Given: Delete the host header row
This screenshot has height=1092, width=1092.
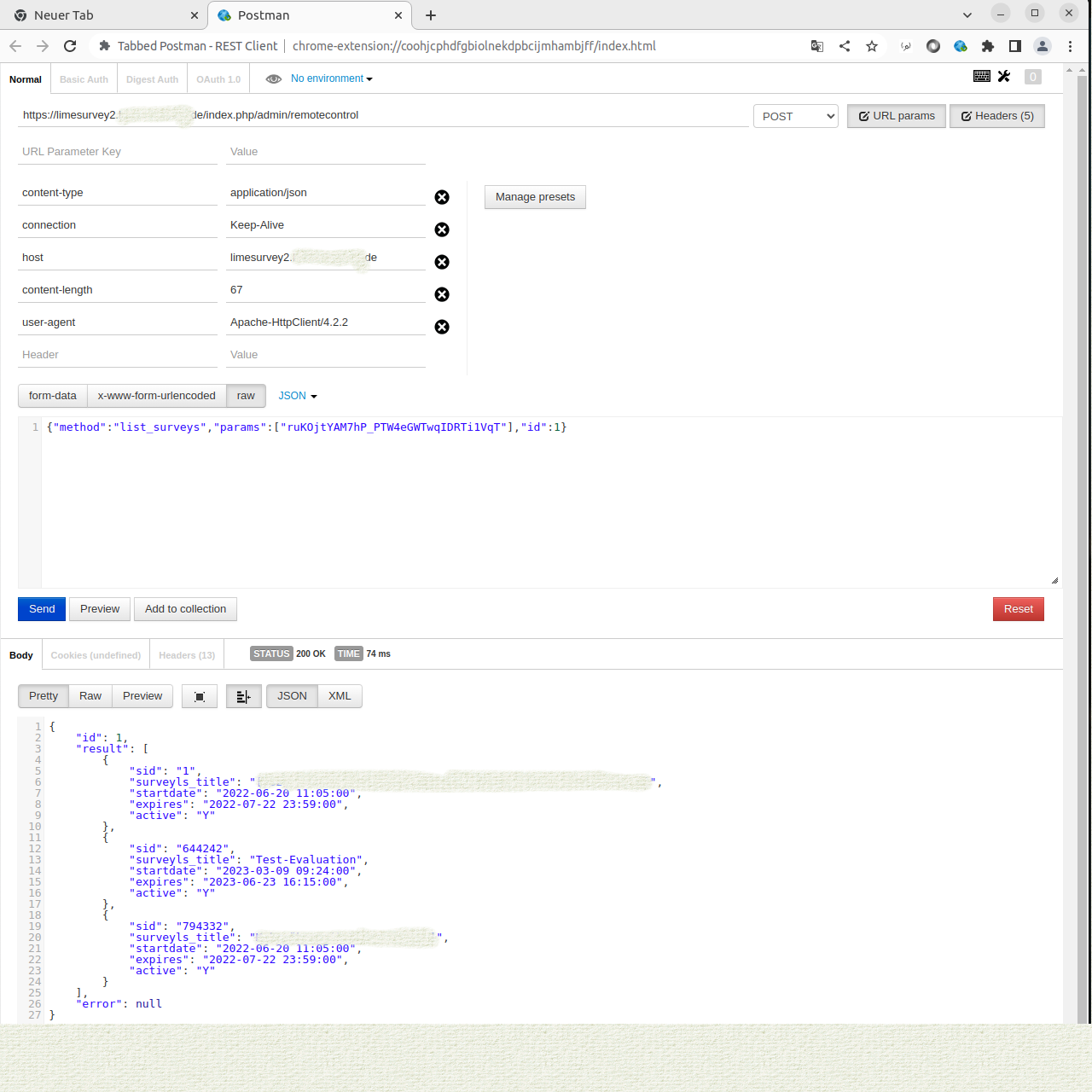Looking at the screenshot, I should click(x=442, y=262).
